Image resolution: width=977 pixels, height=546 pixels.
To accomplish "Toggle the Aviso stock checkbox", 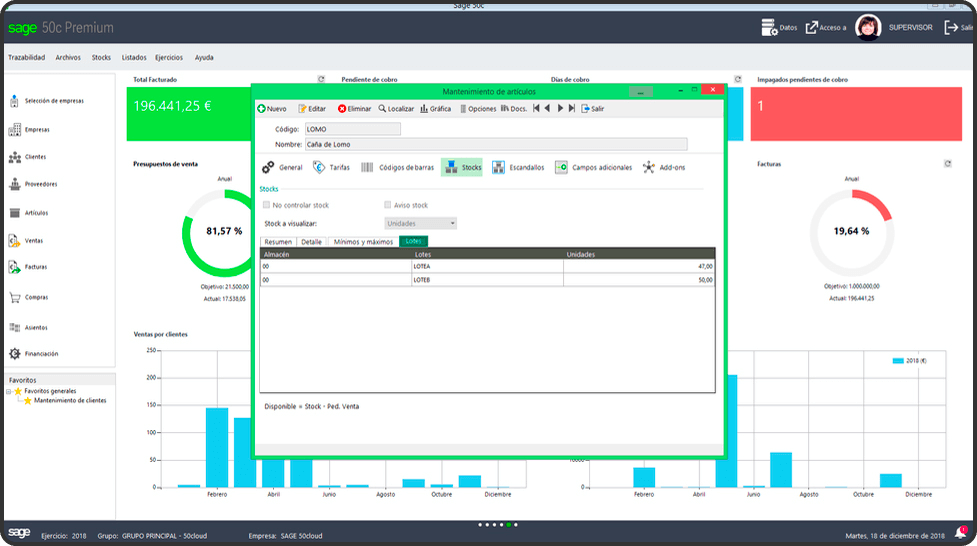I will 388,204.
